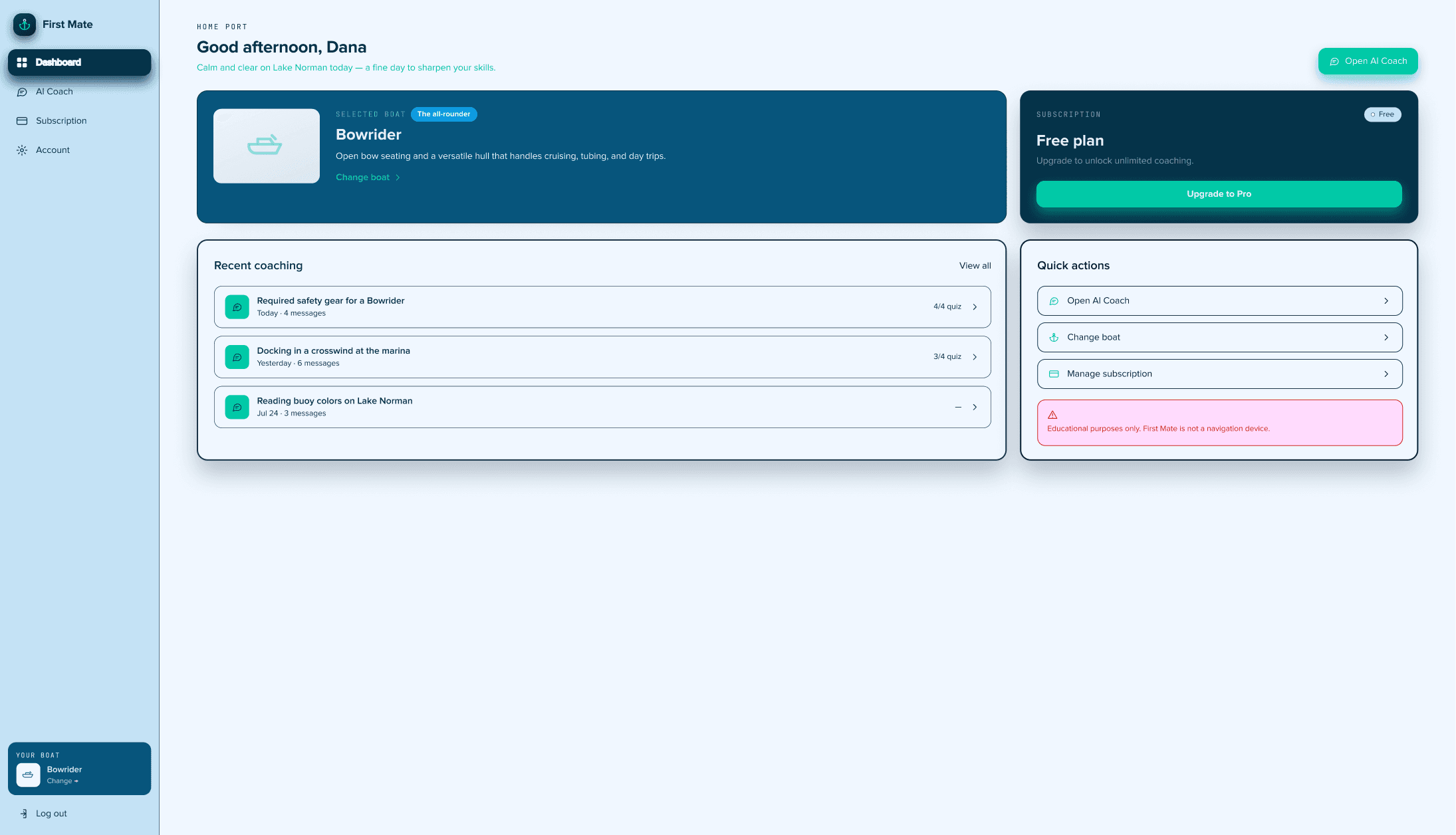Click the chat icon in Open AI Coach quick action
The image size is (1456, 835).
click(1054, 301)
